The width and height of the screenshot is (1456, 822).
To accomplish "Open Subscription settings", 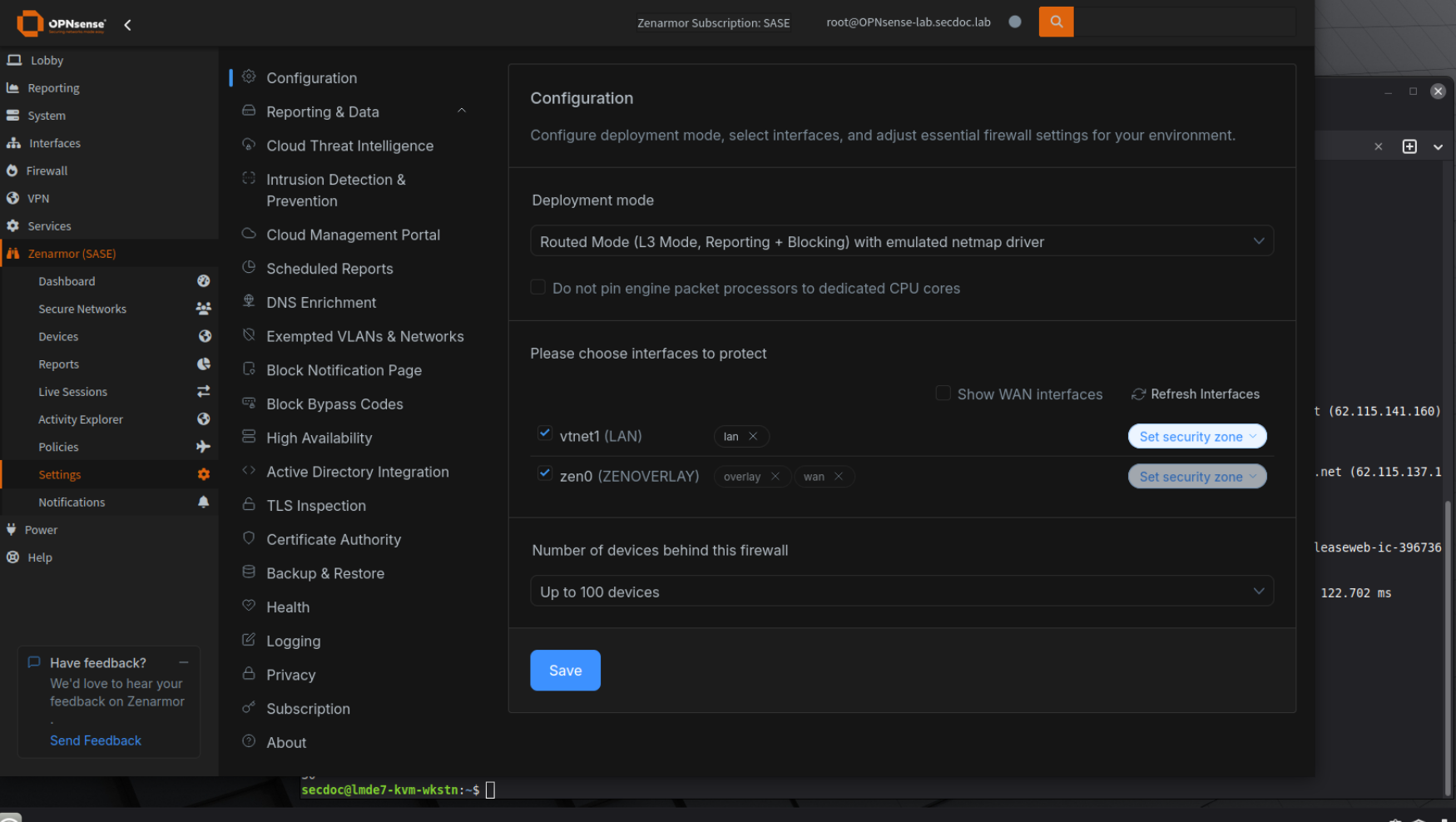I will 308,709.
